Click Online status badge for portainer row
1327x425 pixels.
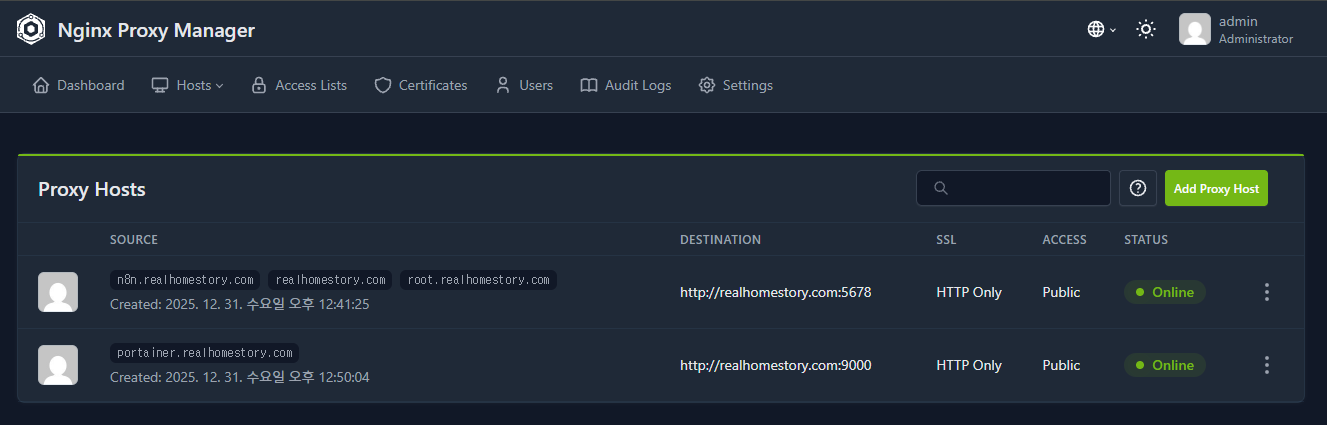(x=1165, y=365)
